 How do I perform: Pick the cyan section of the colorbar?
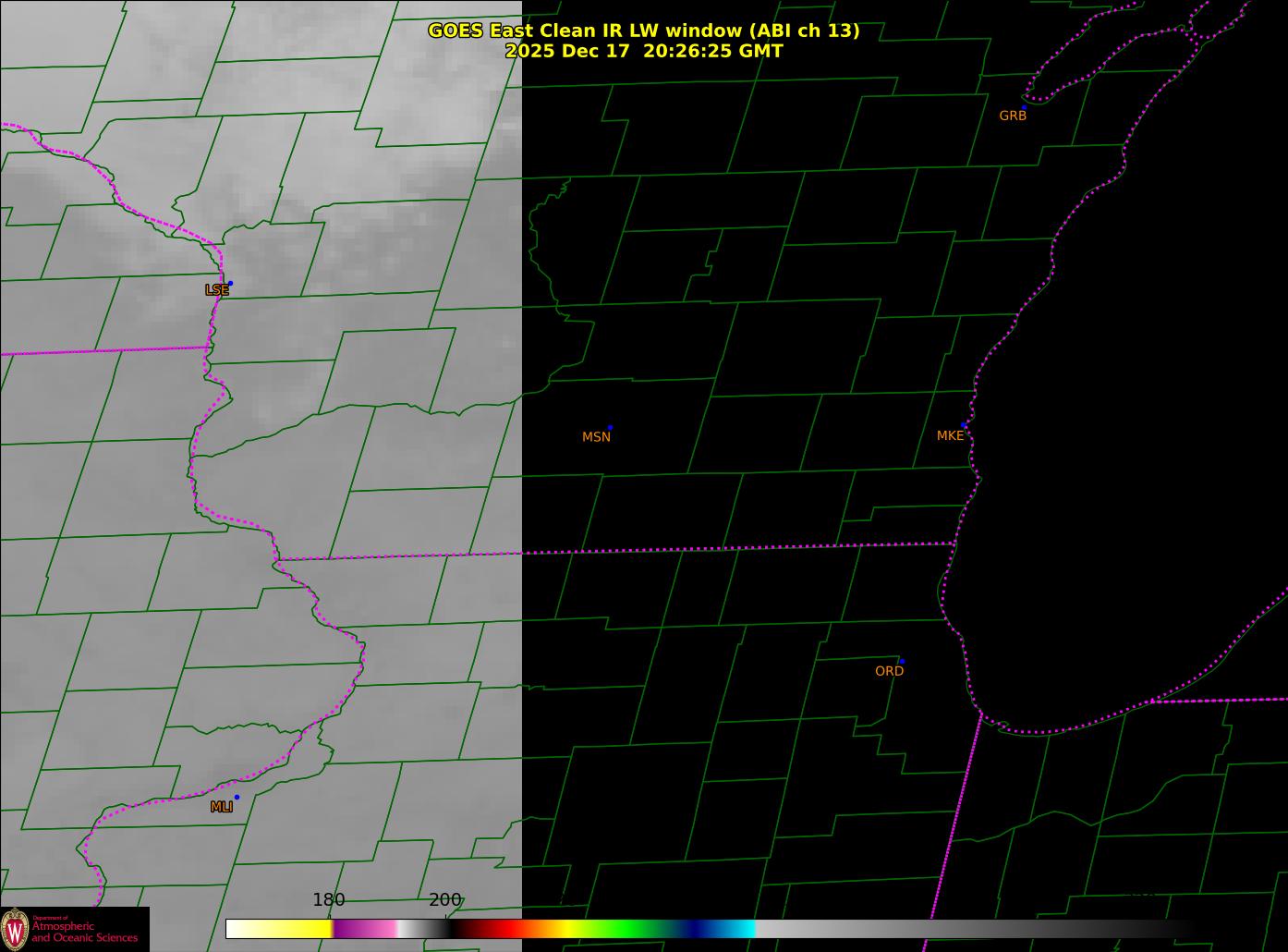point(739,929)
